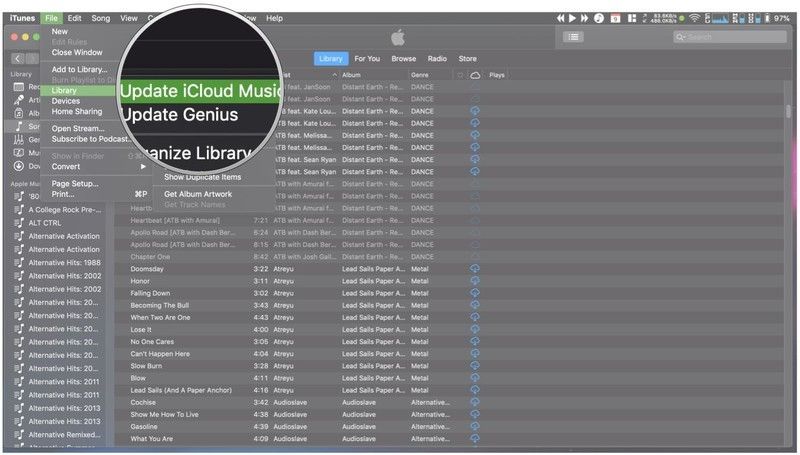Open the View menu
The height and width of the screenshot is (455, 800).
(129, 18)
